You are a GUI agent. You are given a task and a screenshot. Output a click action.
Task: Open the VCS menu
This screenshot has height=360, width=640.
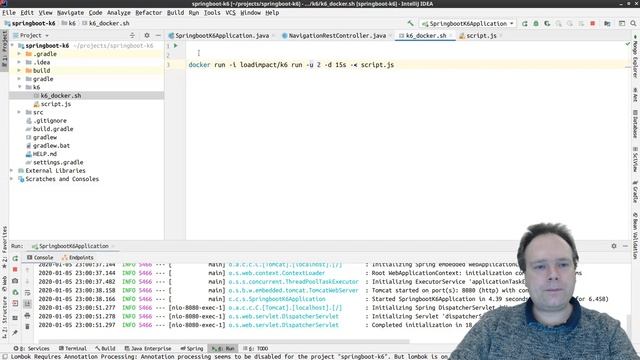click(231, 13)
